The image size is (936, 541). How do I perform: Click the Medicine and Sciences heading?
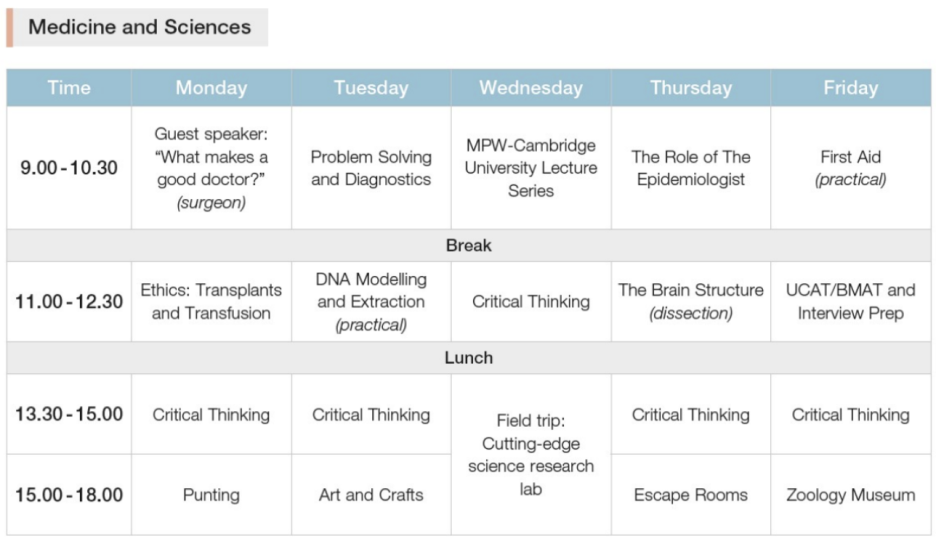pos(139,27)
